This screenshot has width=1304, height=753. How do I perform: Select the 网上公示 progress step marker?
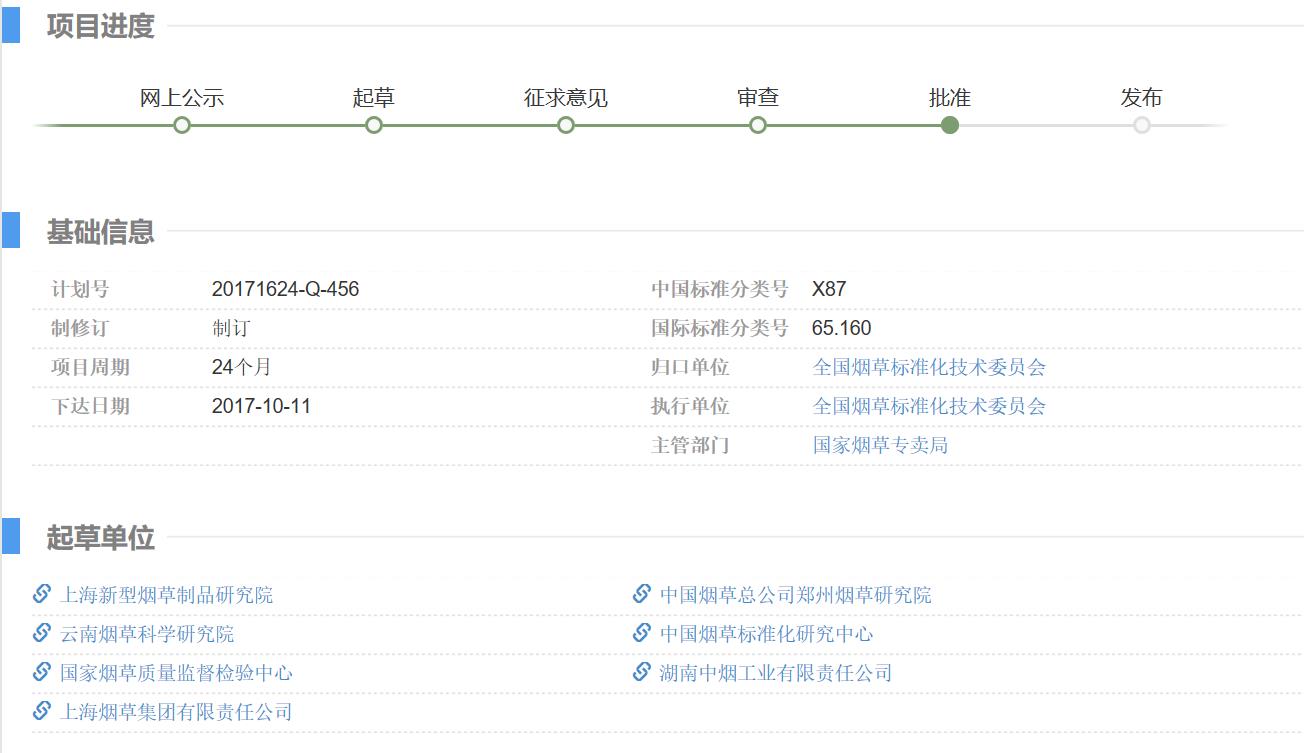click(182, 125)
